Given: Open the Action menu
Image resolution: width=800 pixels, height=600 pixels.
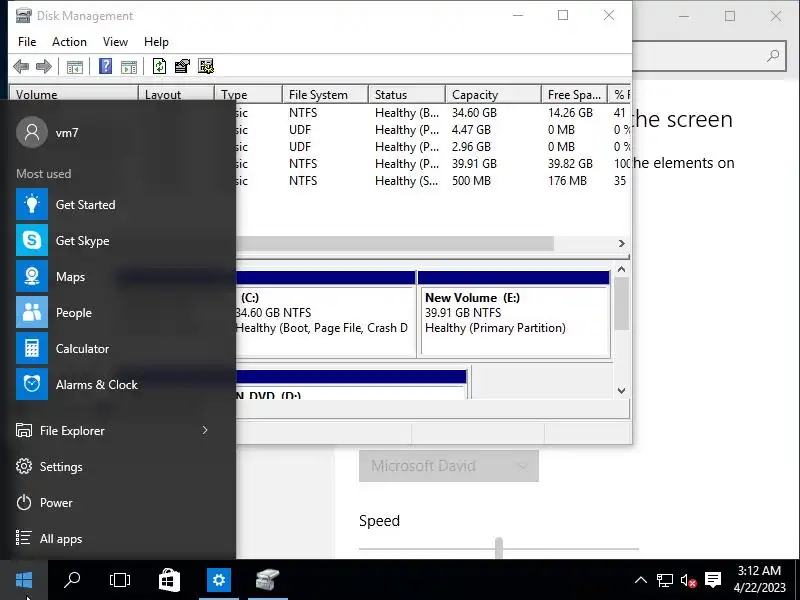Looking at the screenshot, I should pyautogui.click(x=69, y=42).
